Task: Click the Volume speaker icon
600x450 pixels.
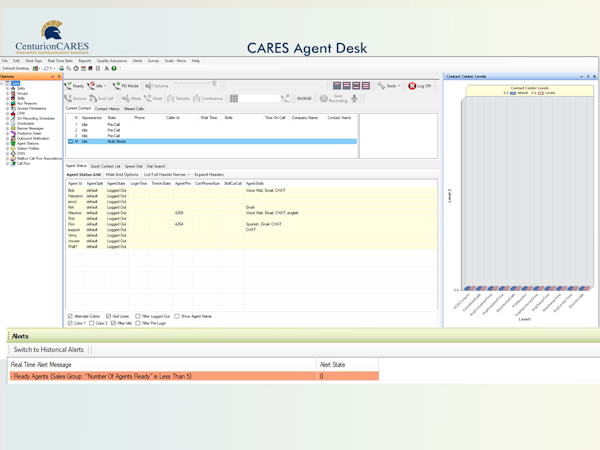Action: (148, 86)
